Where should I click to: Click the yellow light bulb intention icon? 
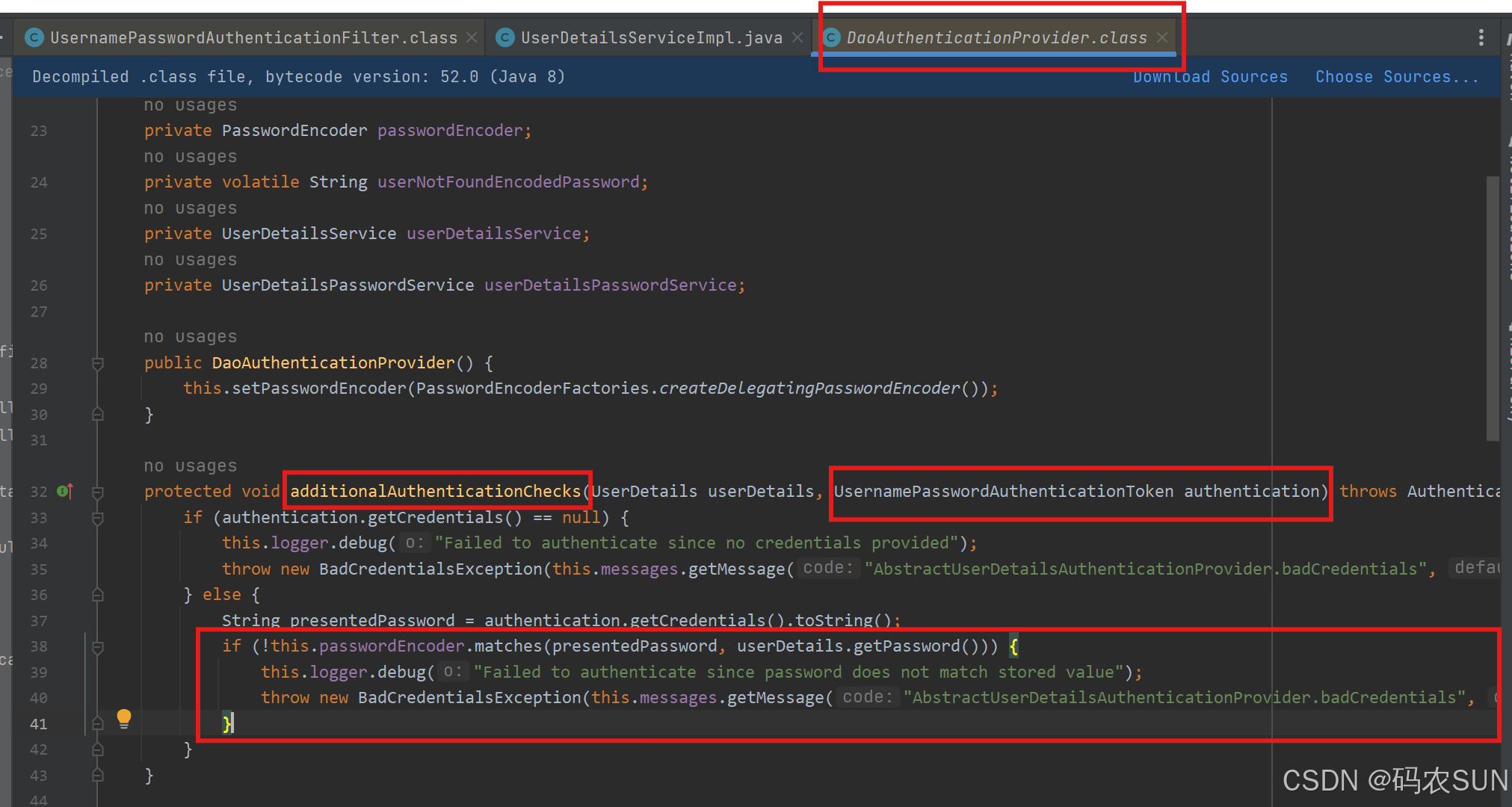click(x=124, y=719)
